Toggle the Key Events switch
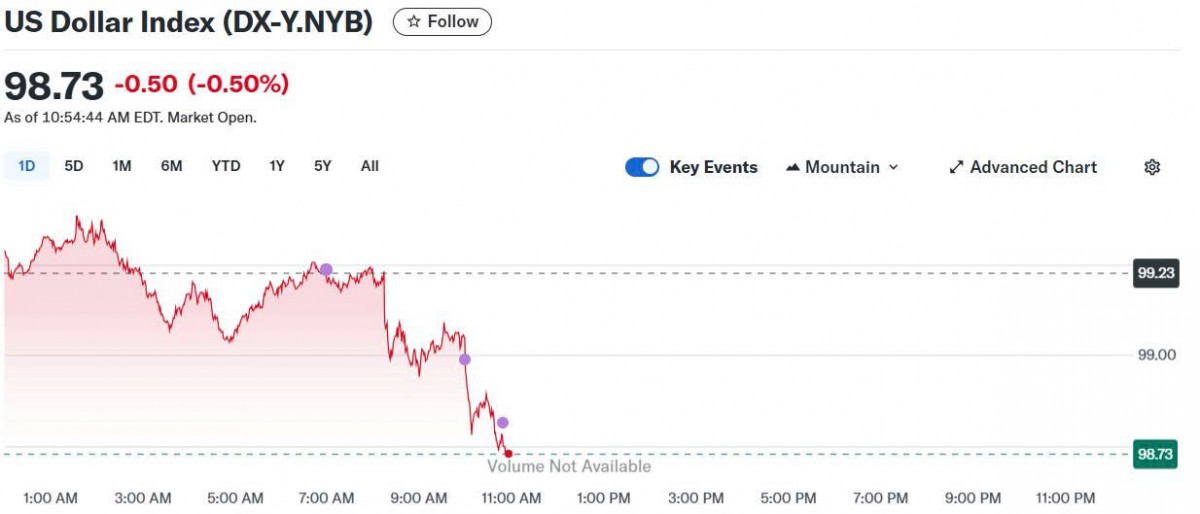 [642, 167]
